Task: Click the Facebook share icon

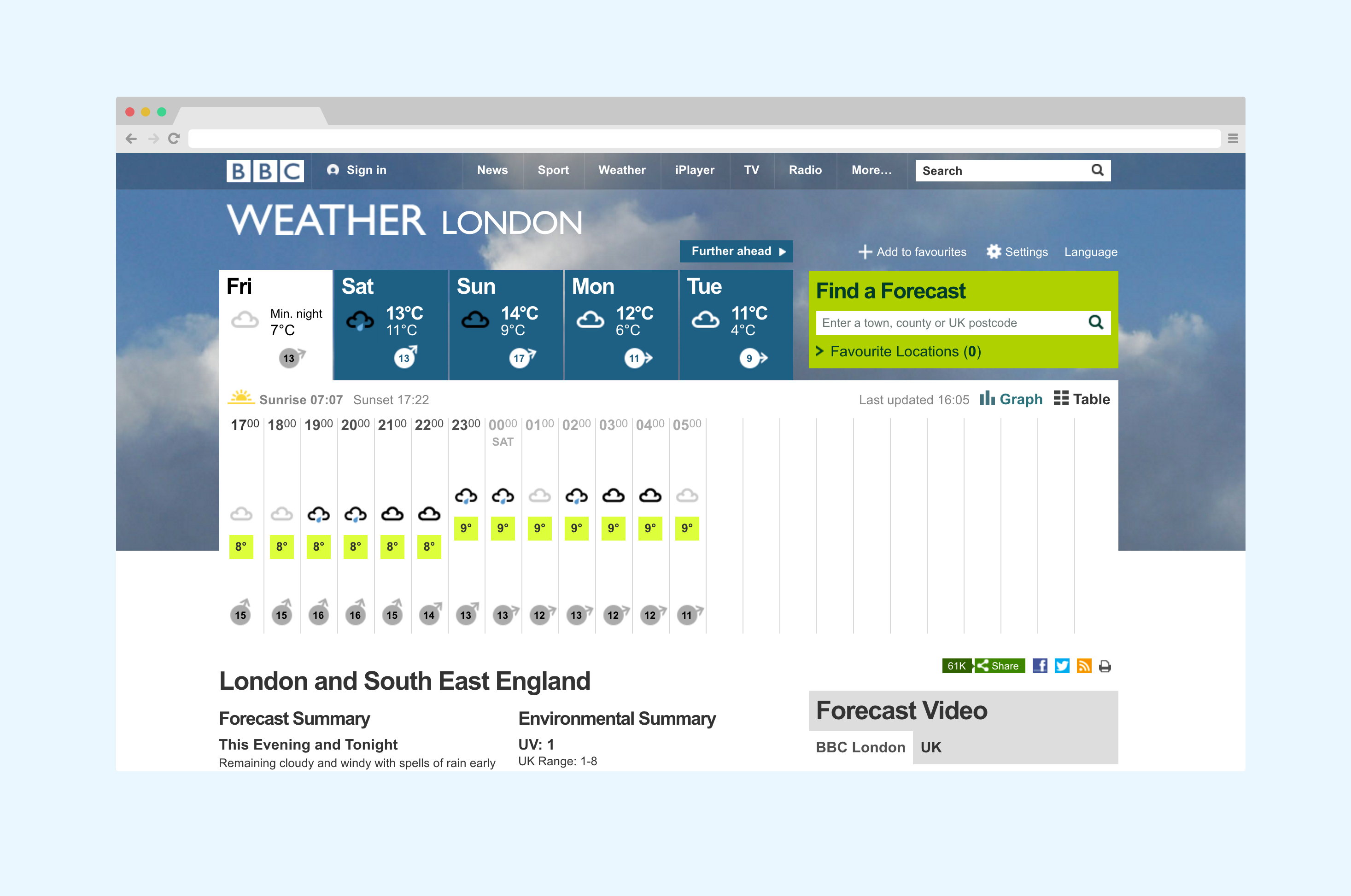Action: coord(1040,666)
